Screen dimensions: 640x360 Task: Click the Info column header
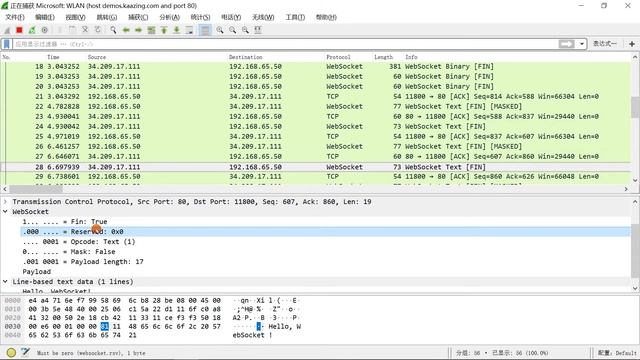pos(411,57)
